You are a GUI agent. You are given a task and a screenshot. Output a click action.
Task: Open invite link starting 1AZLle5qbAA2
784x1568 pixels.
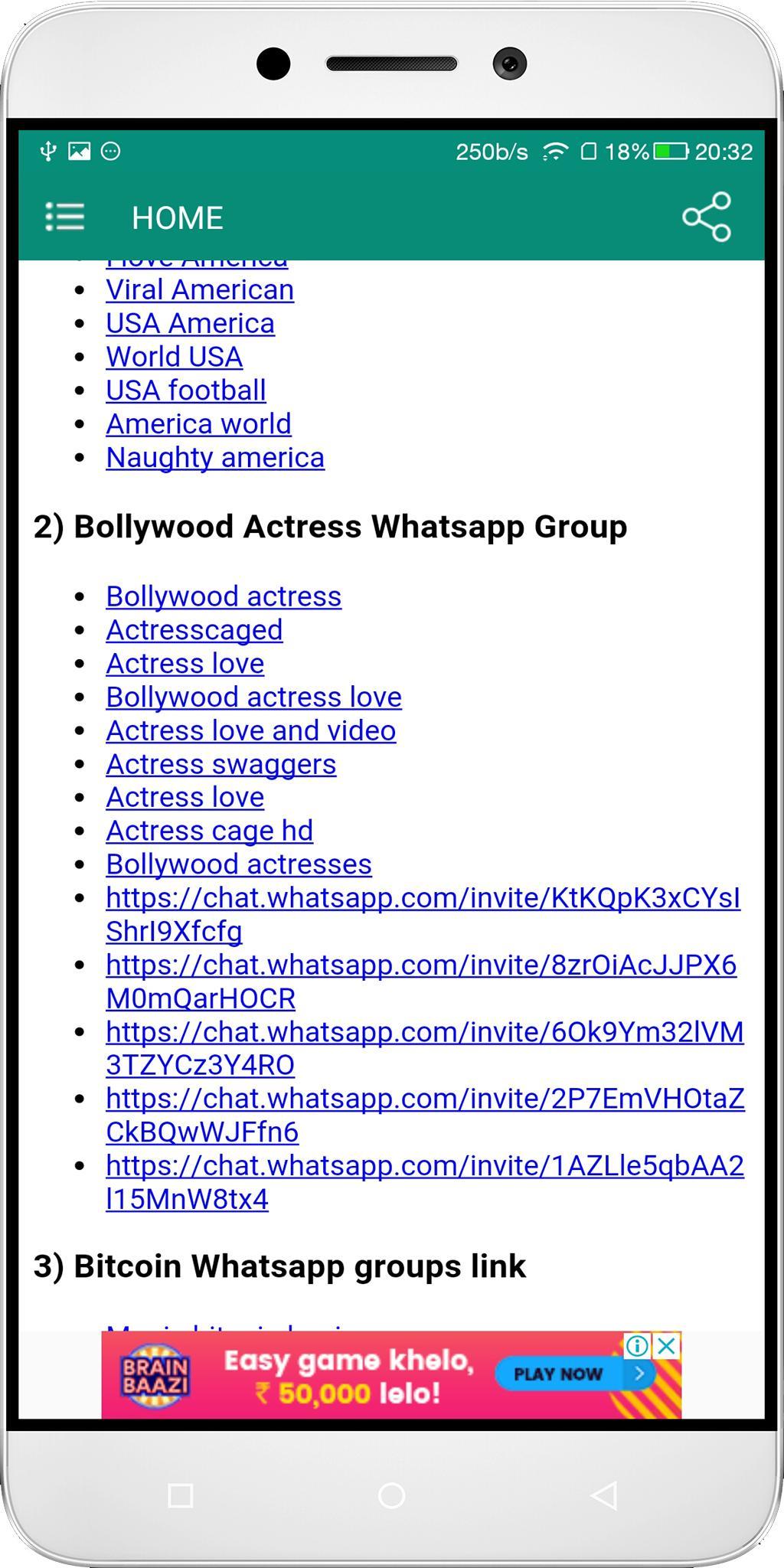click(x=425, y=1183)
